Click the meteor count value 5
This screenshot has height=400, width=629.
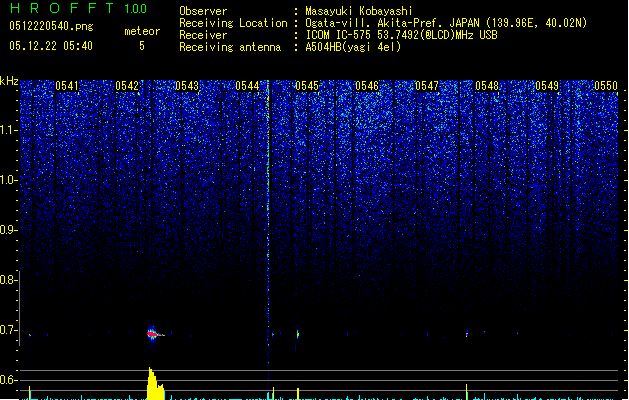(x=142, y=46)
